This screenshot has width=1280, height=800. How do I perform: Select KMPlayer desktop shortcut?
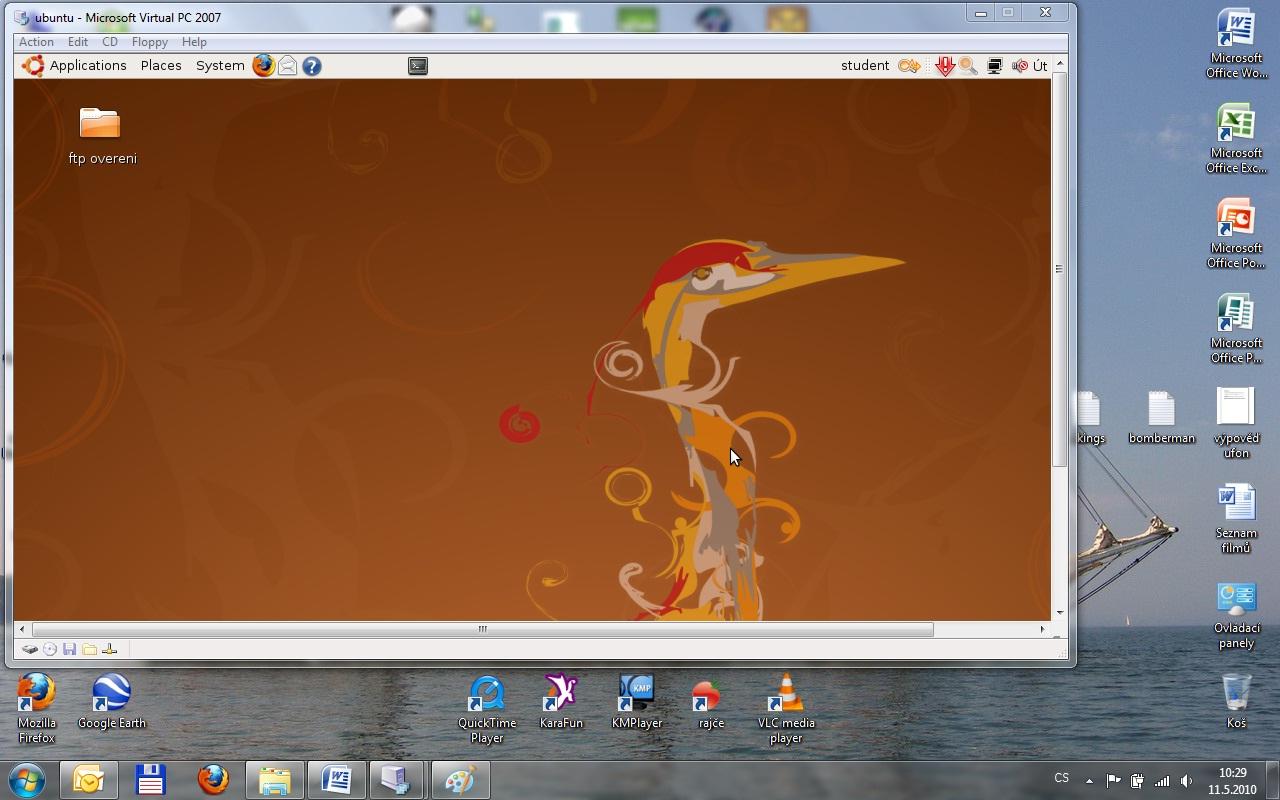[x=637, y=701]
